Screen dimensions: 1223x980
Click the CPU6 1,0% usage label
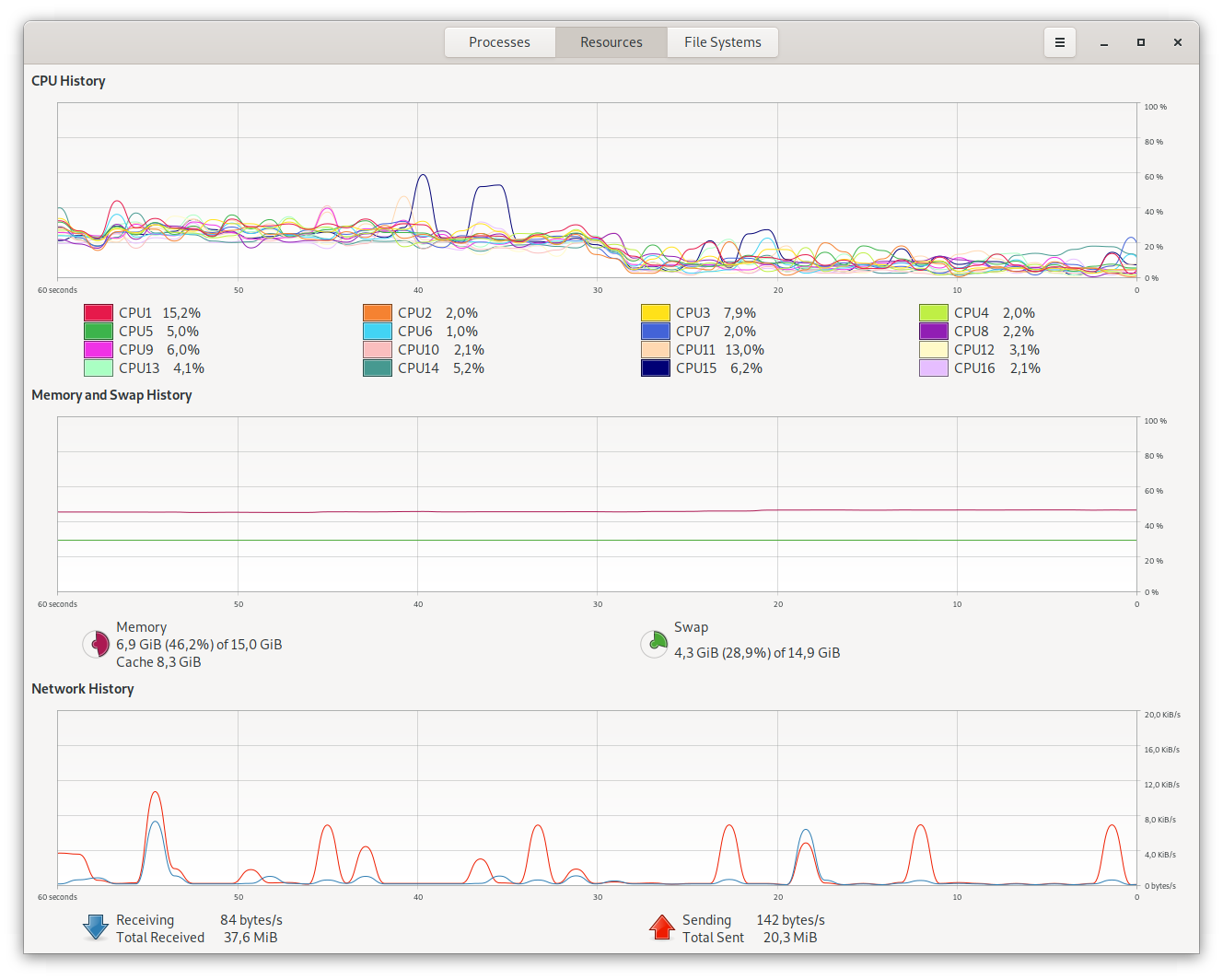(x=437, y=332)
